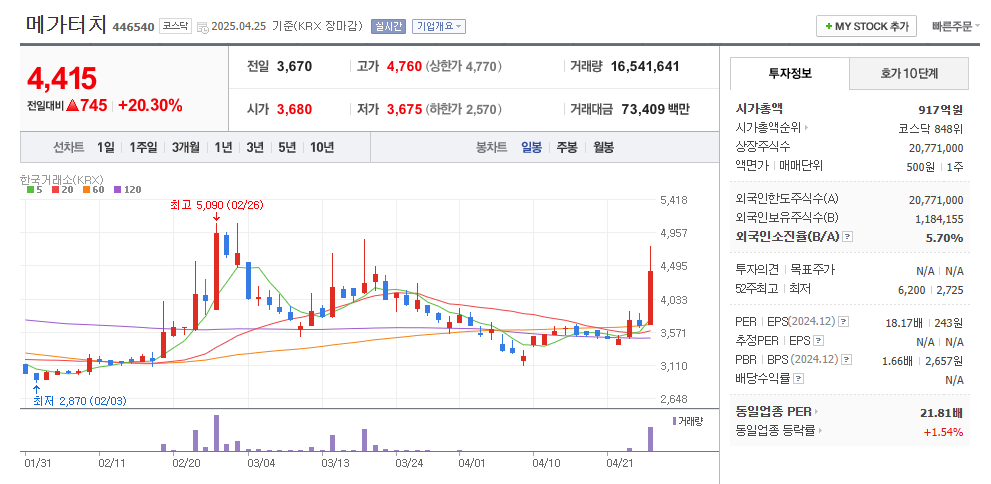991x484 pixels.
Task: Open the 빠른주문 dropdown menu
Action: (x=956, y=27)
